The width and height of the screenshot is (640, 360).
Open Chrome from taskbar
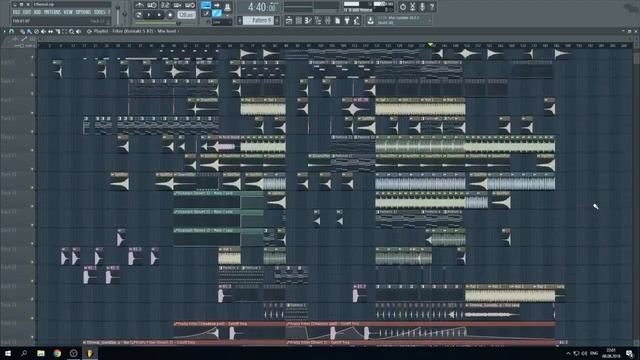point(57,353)
